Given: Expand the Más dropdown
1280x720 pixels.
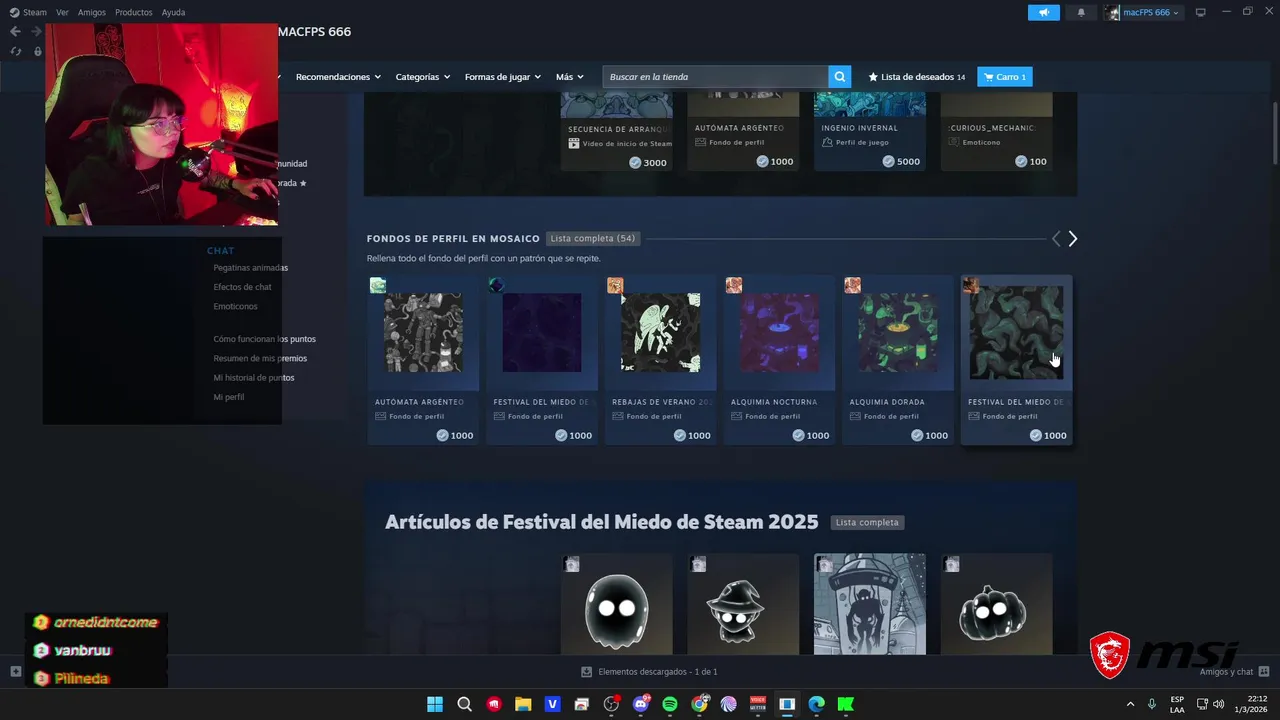Looking at the screenshot, I should (570, 77).
